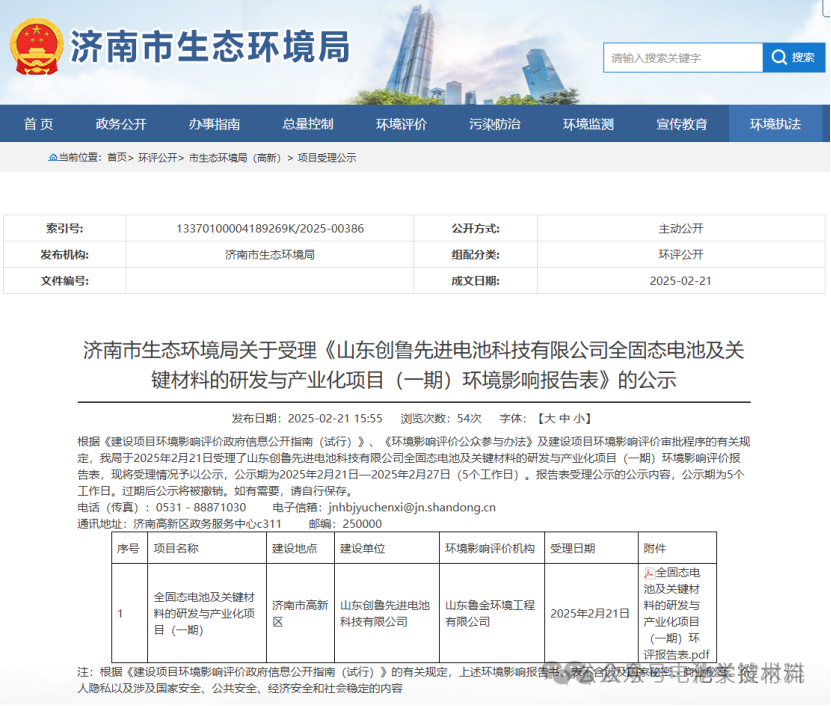The width and height of the screenshot is (831, 706).
Task: Focus the search keyword input field
Action: tap(683, 57)
